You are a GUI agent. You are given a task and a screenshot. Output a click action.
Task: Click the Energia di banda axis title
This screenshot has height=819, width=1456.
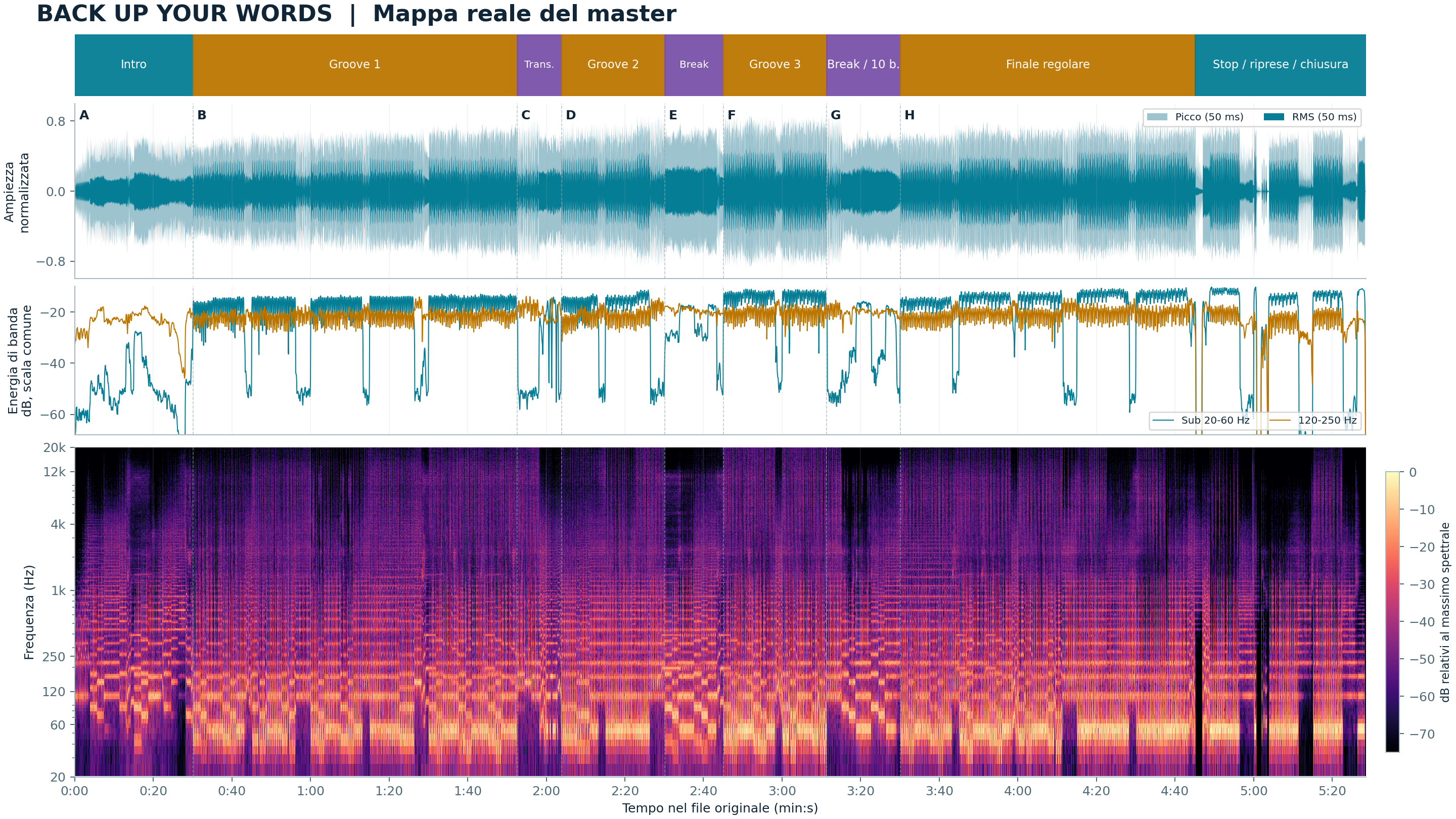point(20,360)
